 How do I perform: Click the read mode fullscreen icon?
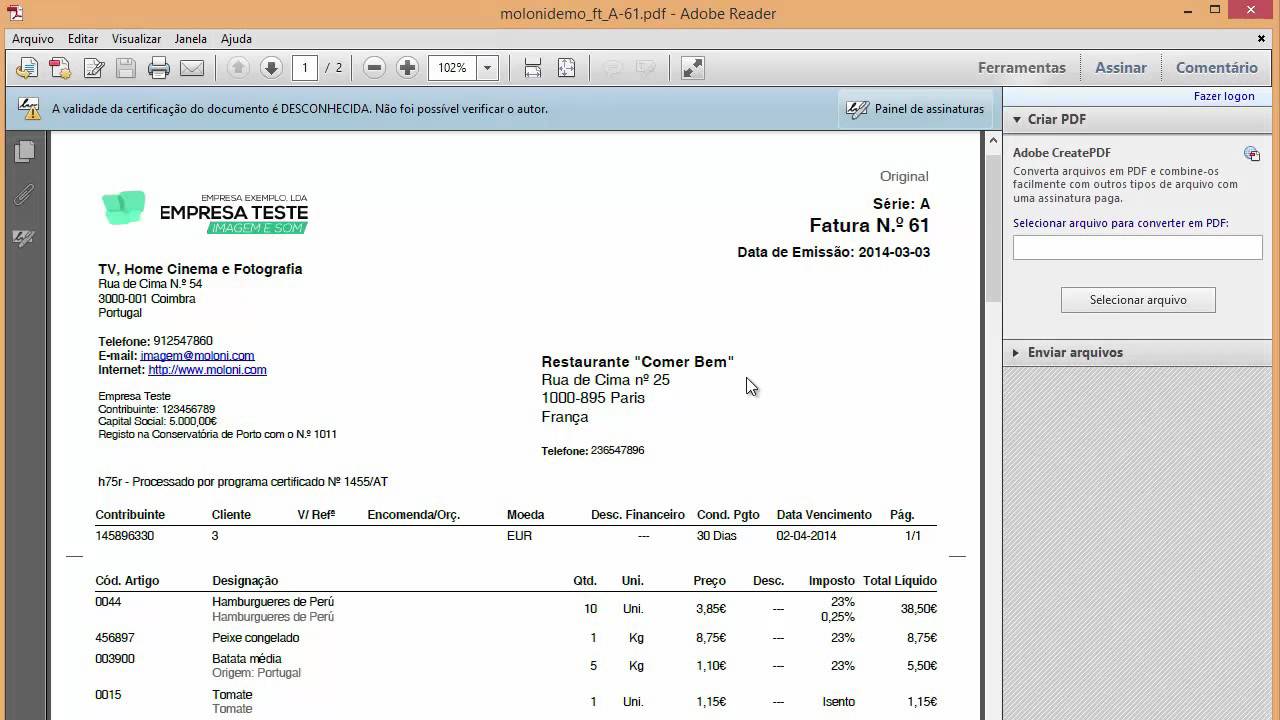coord(692,68)
